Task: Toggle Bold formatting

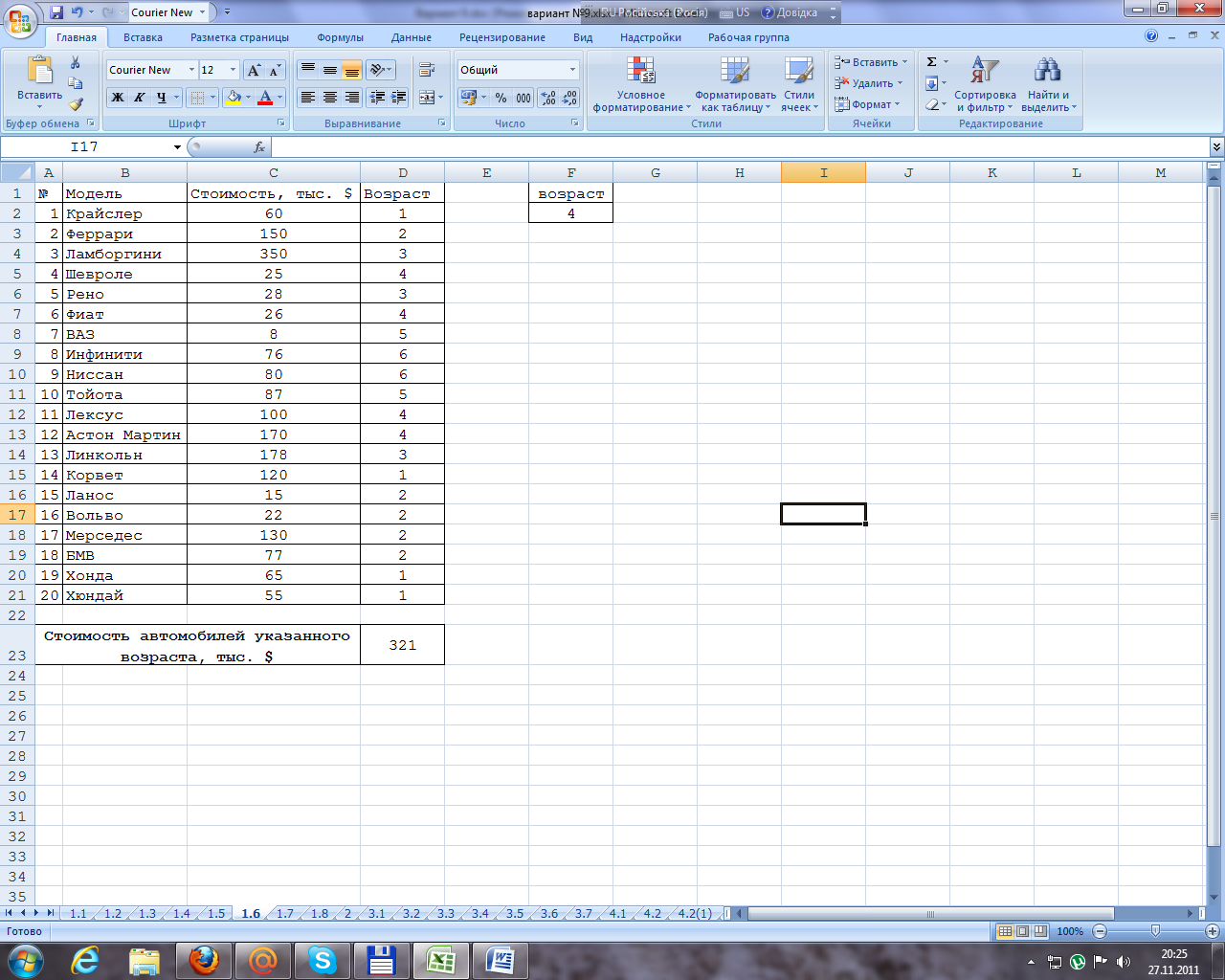Action: 117,98
